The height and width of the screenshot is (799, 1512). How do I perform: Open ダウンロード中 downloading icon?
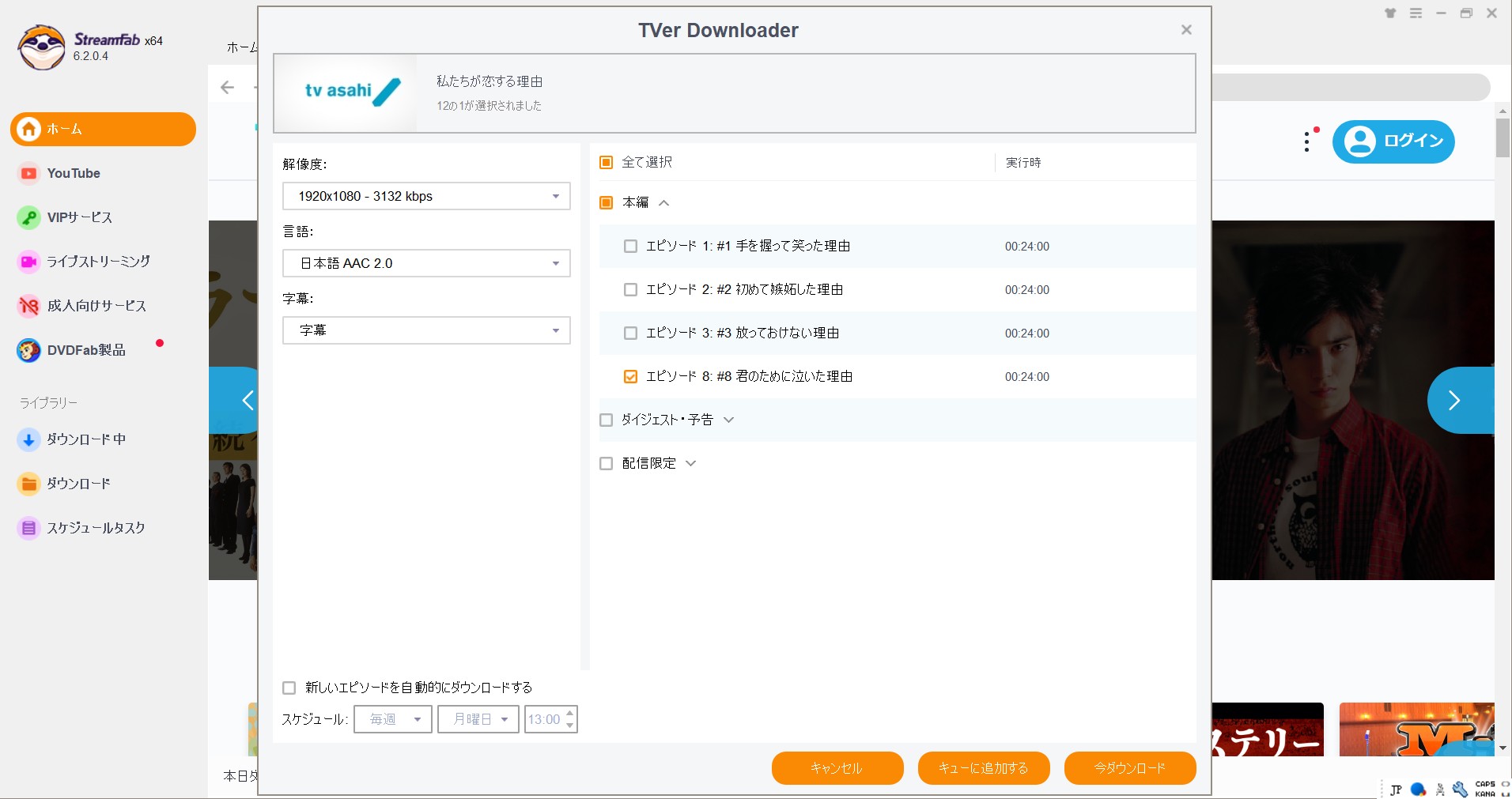[29, 439]
